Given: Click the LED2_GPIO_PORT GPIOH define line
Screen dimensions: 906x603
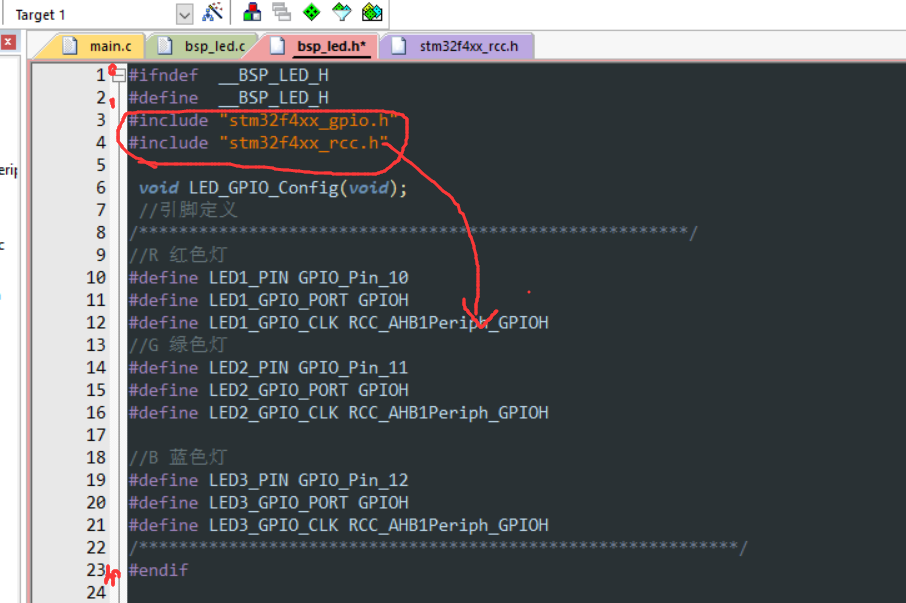Looking at the screenshot, I should click(x=268, y=390).
